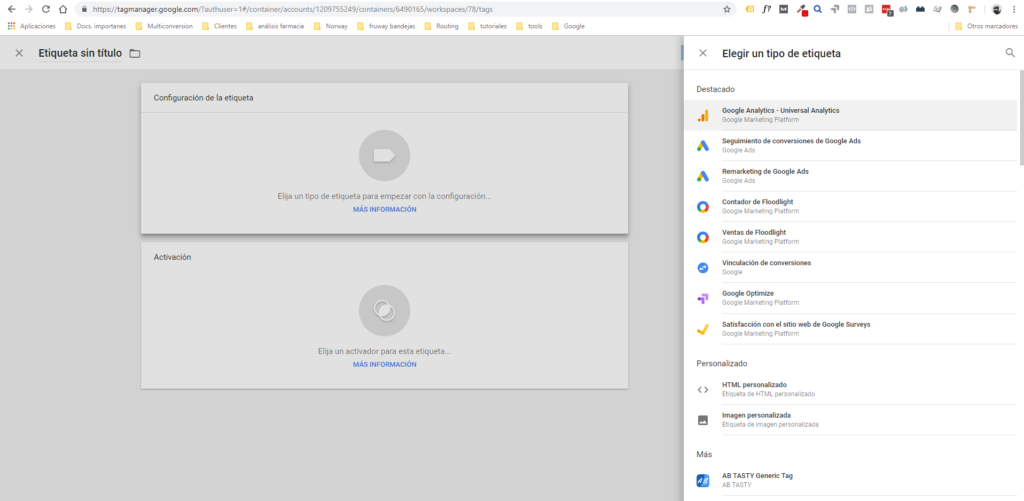Select the Google Optimize icon

coord(703,299)
